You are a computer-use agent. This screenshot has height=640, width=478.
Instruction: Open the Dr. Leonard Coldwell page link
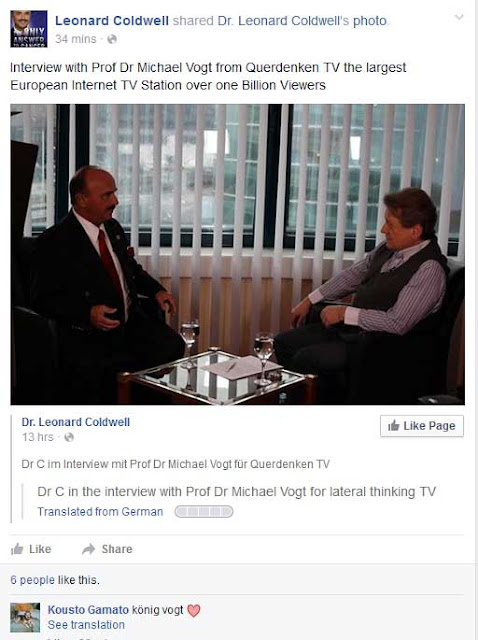[x=76, y=422]
